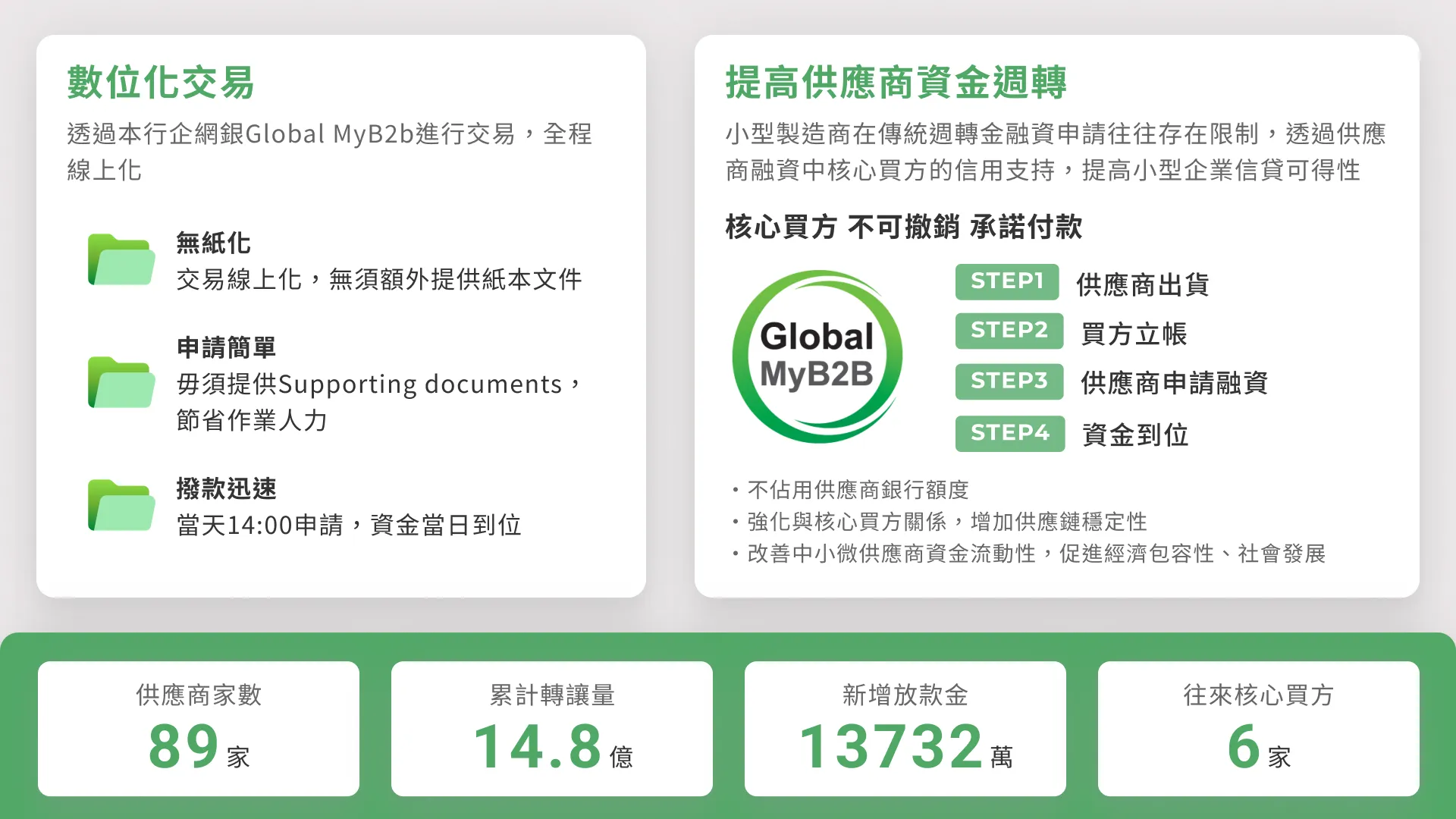The width and height of the screenshot is (1456, 819).
Task: Select the STEP2 badge
Action: [1009, 331]
